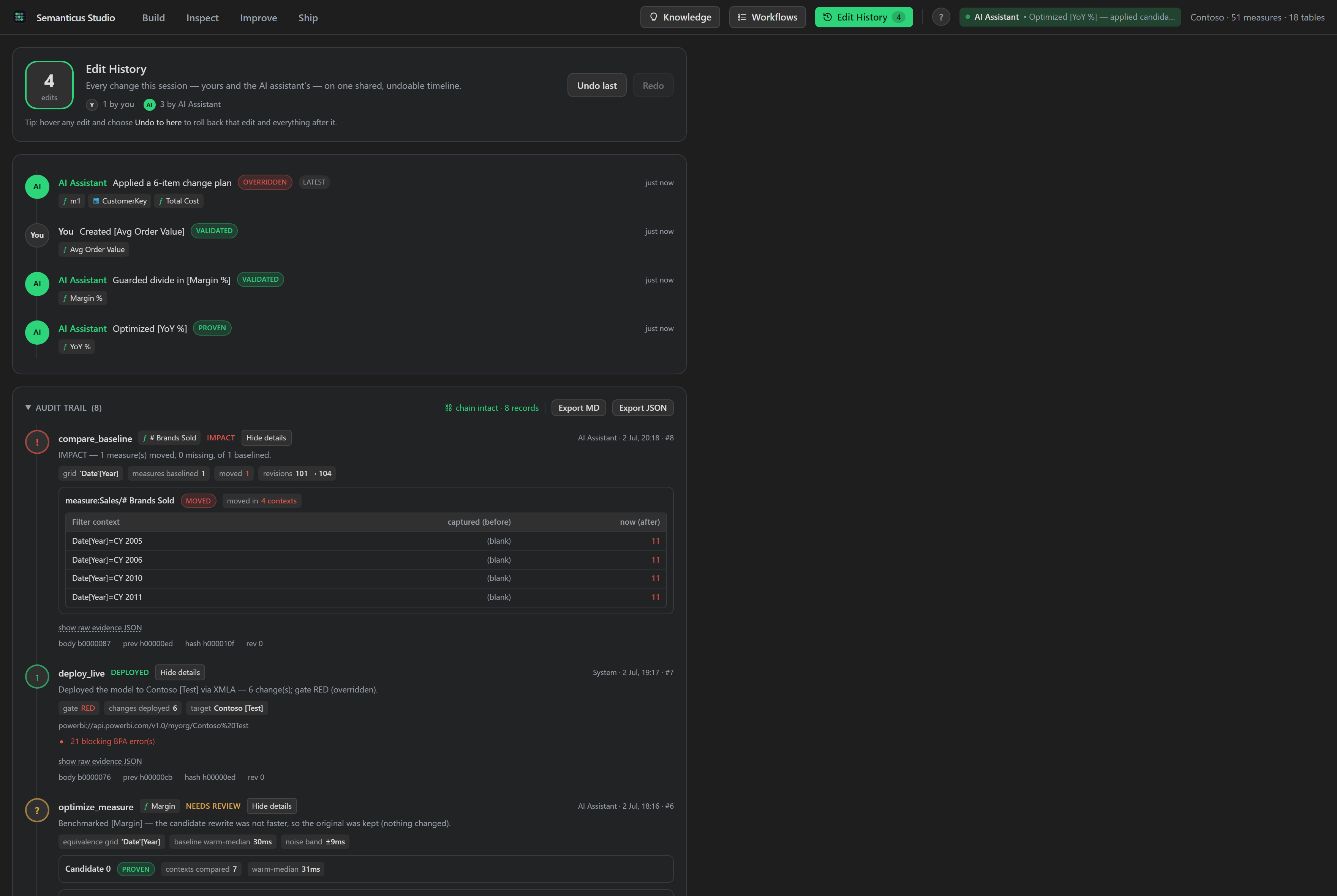Screen dimensions: 1337x896
Task: Toggle the Edit History panel button
Action: [864, 17]
